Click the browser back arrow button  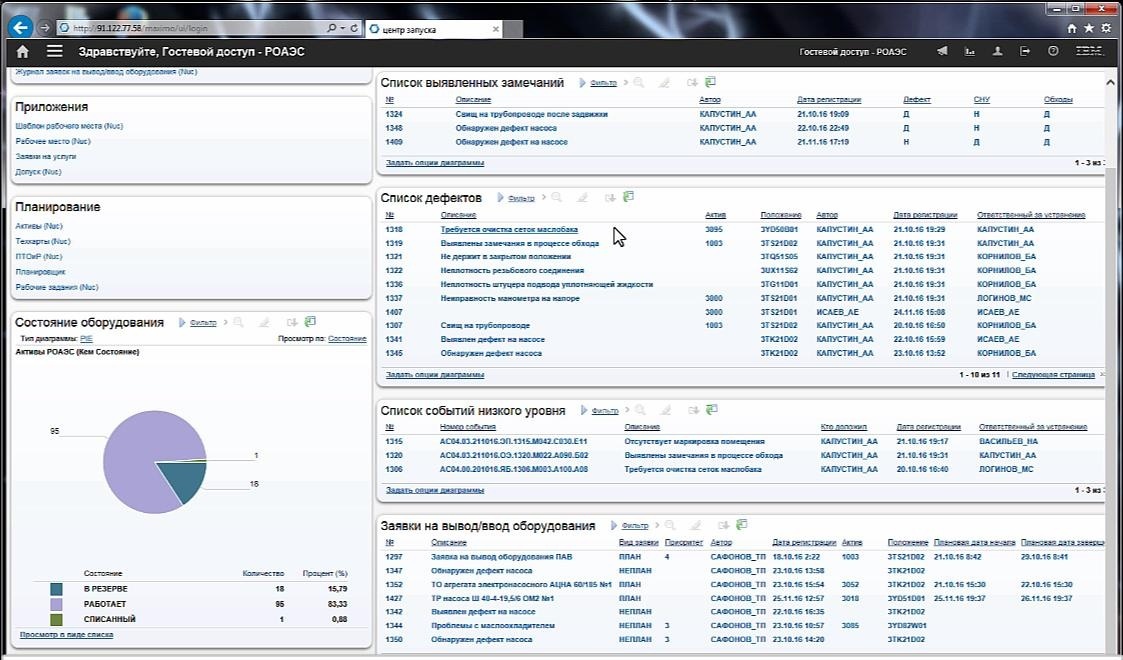point(21,28)
